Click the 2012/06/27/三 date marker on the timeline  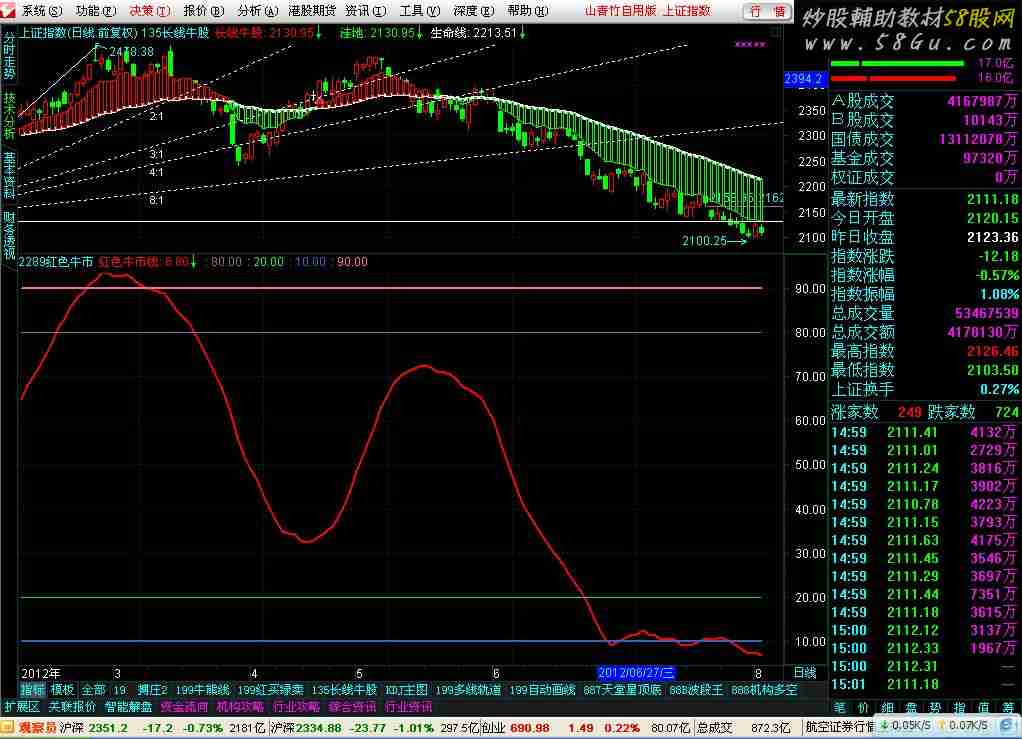coord(636,673)
